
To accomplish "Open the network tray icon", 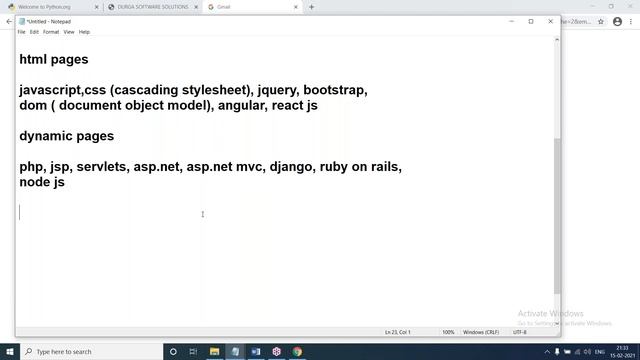I will pos(578,351).
